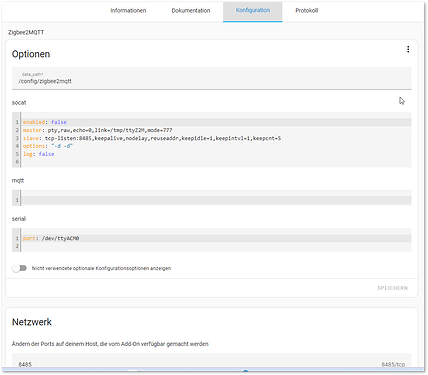
Task: Click the data_path input field
Action: pos(212,78)
